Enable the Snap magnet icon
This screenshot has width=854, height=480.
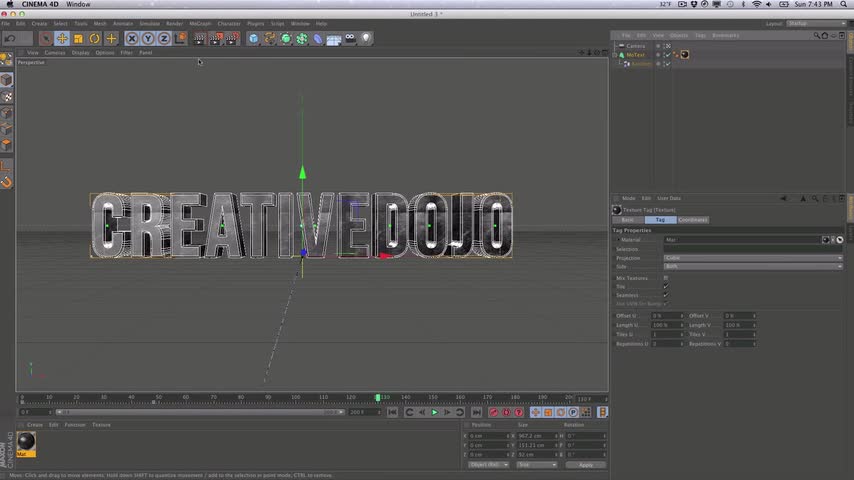7,183
